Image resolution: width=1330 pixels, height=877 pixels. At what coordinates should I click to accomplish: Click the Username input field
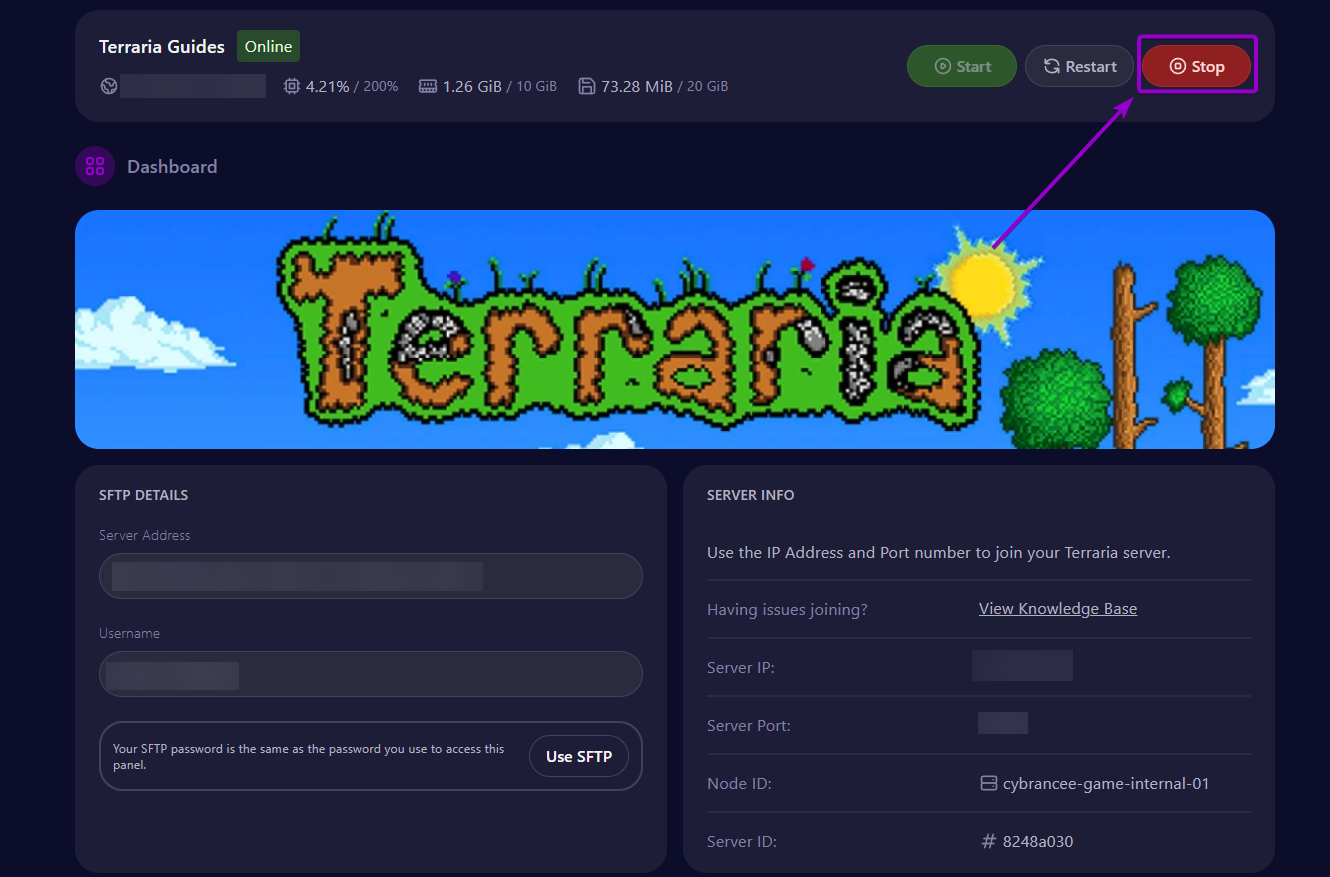(x=370, y=674)
